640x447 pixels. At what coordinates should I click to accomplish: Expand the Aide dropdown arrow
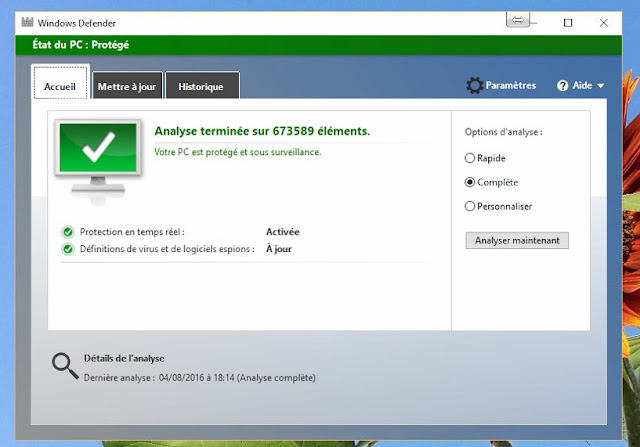(600, 86)
